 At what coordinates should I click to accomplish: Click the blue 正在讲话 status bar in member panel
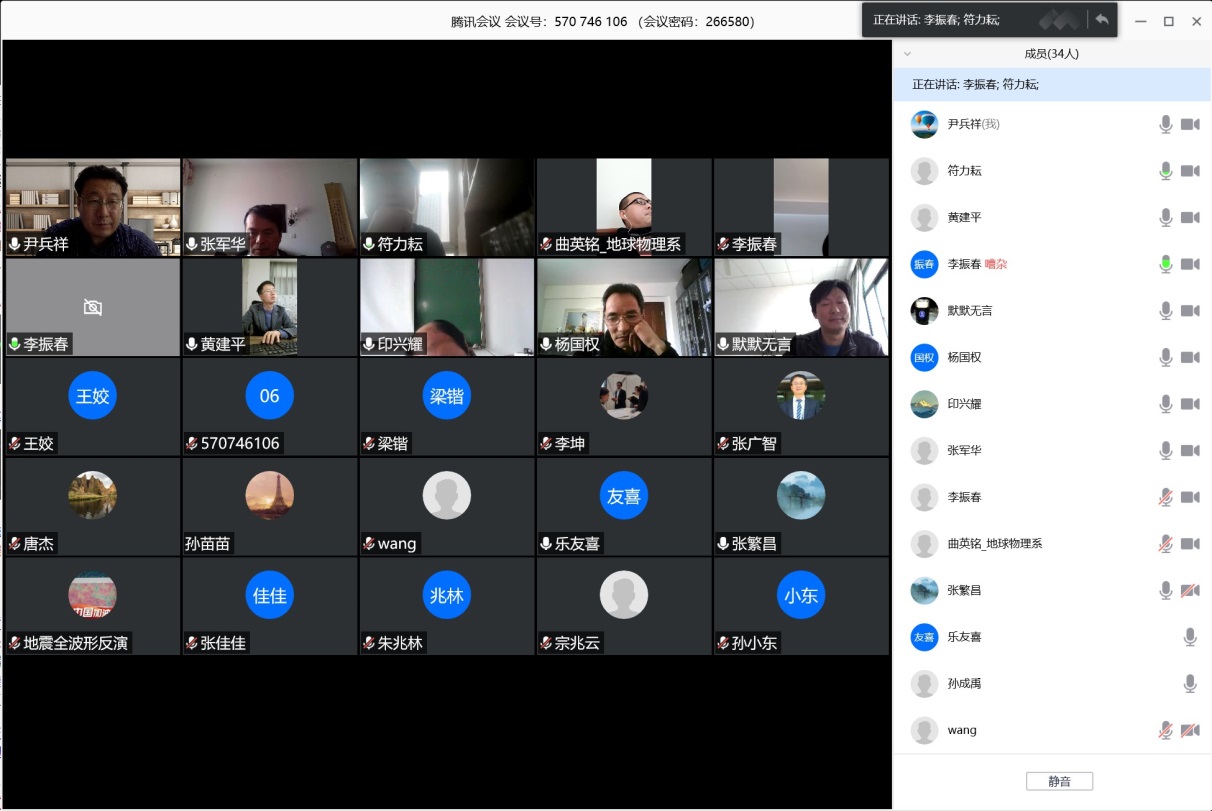click(1051, 85)
